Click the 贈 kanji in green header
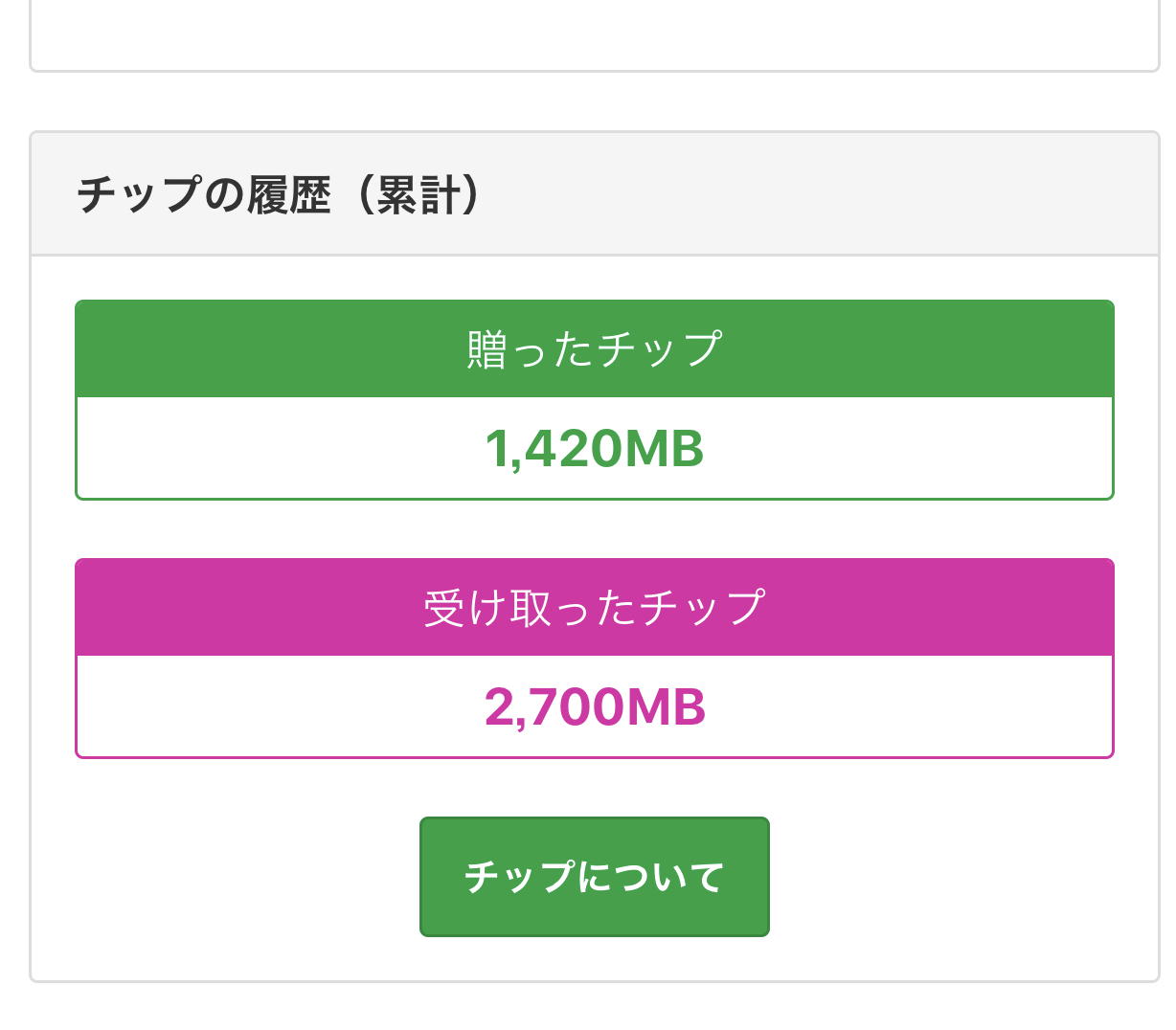1176x1030 pixels. pos(486,349)
